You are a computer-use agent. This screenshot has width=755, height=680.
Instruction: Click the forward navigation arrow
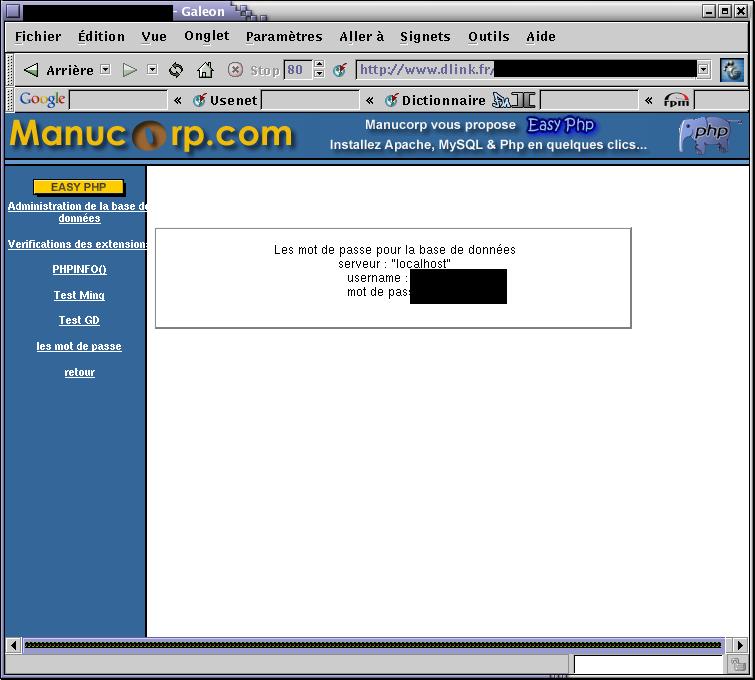(x=129, y=70)
